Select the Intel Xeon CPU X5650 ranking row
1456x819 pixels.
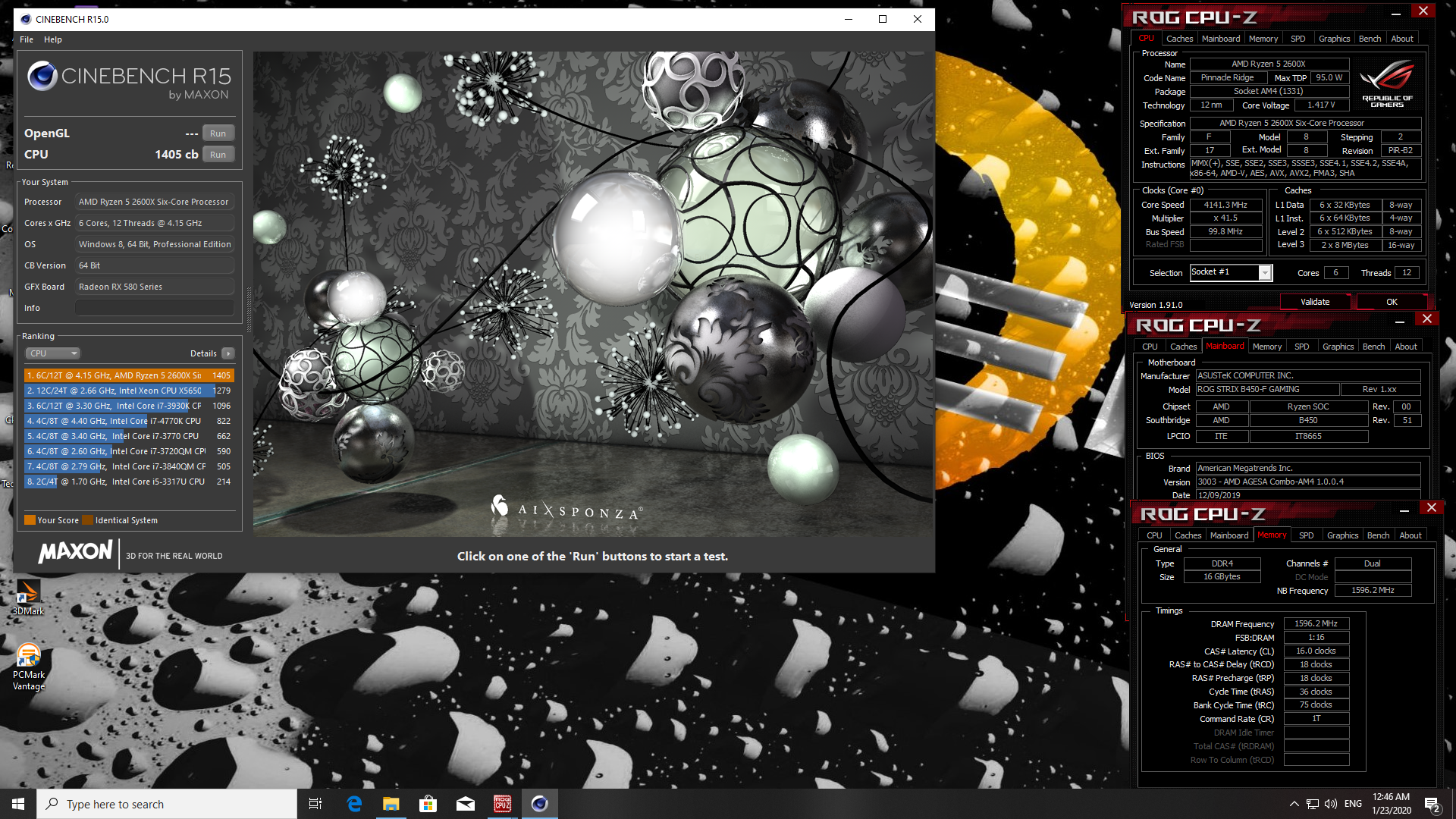coord(129,391)
